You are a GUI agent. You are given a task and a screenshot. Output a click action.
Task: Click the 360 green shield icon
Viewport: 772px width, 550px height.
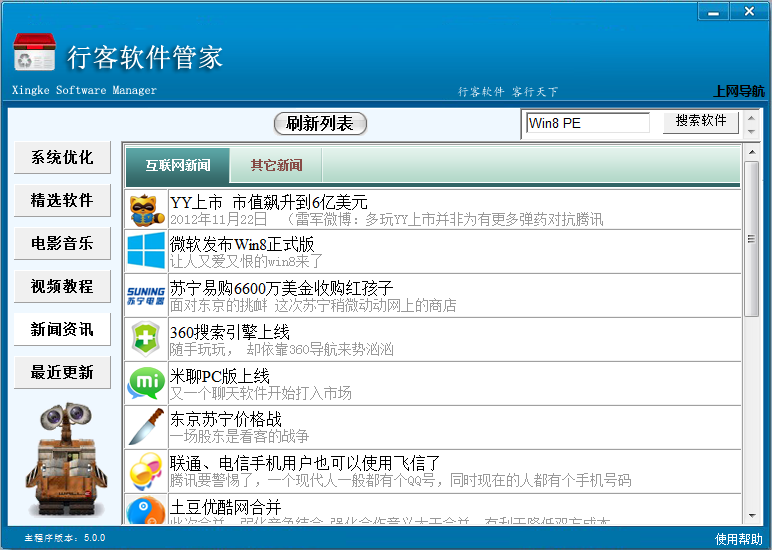click(146, 339)
